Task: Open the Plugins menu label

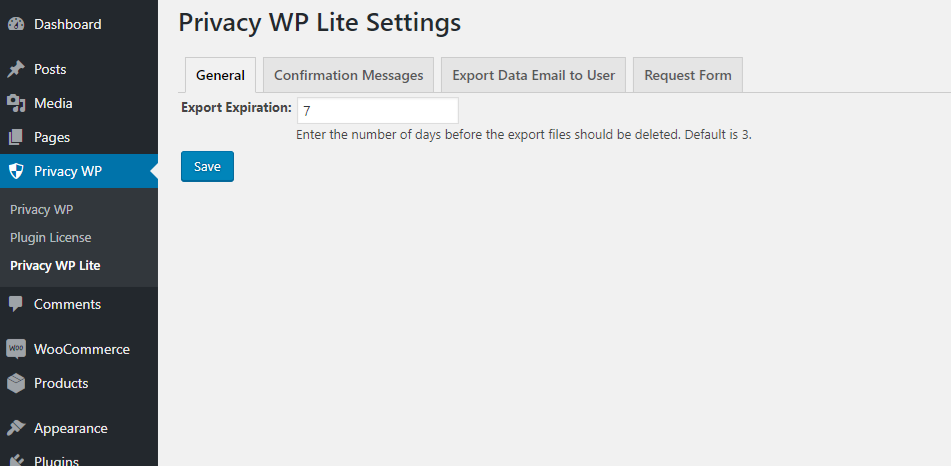Action: click(x=56, y=461)
